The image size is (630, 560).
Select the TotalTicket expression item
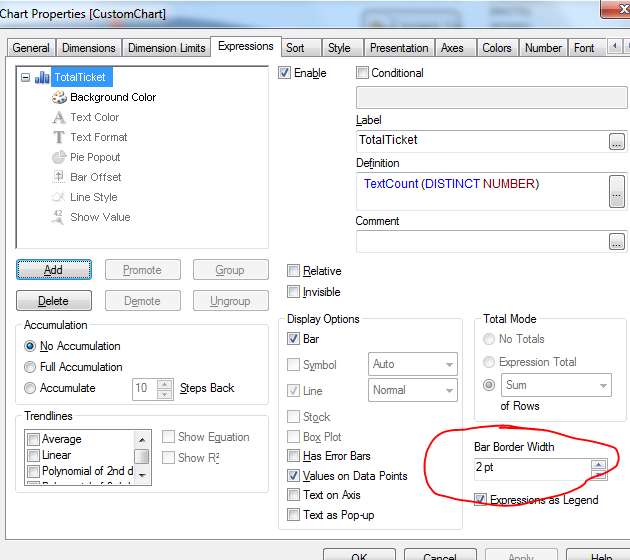pyautogui.click(x=80, y=77)
